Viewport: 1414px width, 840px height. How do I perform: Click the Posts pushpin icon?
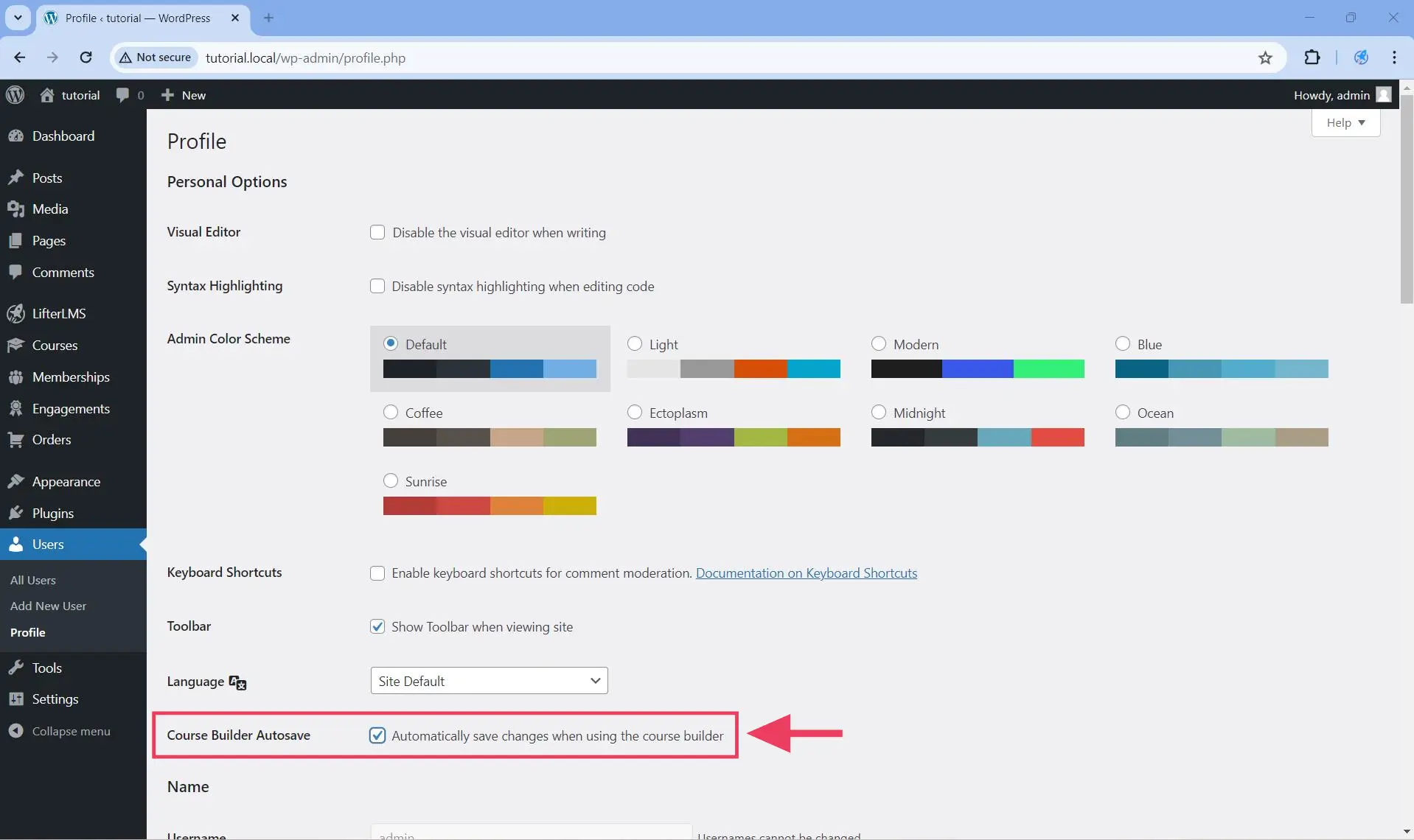[15, 178]
